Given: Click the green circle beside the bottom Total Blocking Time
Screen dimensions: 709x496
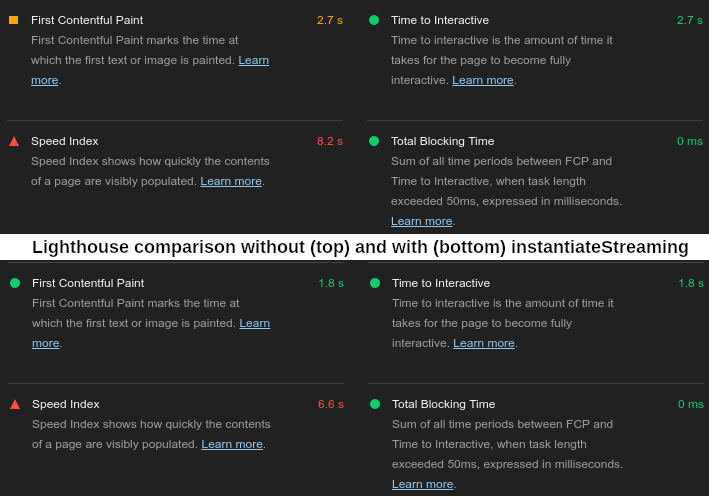Looking at the screenshot, I should [x=375, y=404].
